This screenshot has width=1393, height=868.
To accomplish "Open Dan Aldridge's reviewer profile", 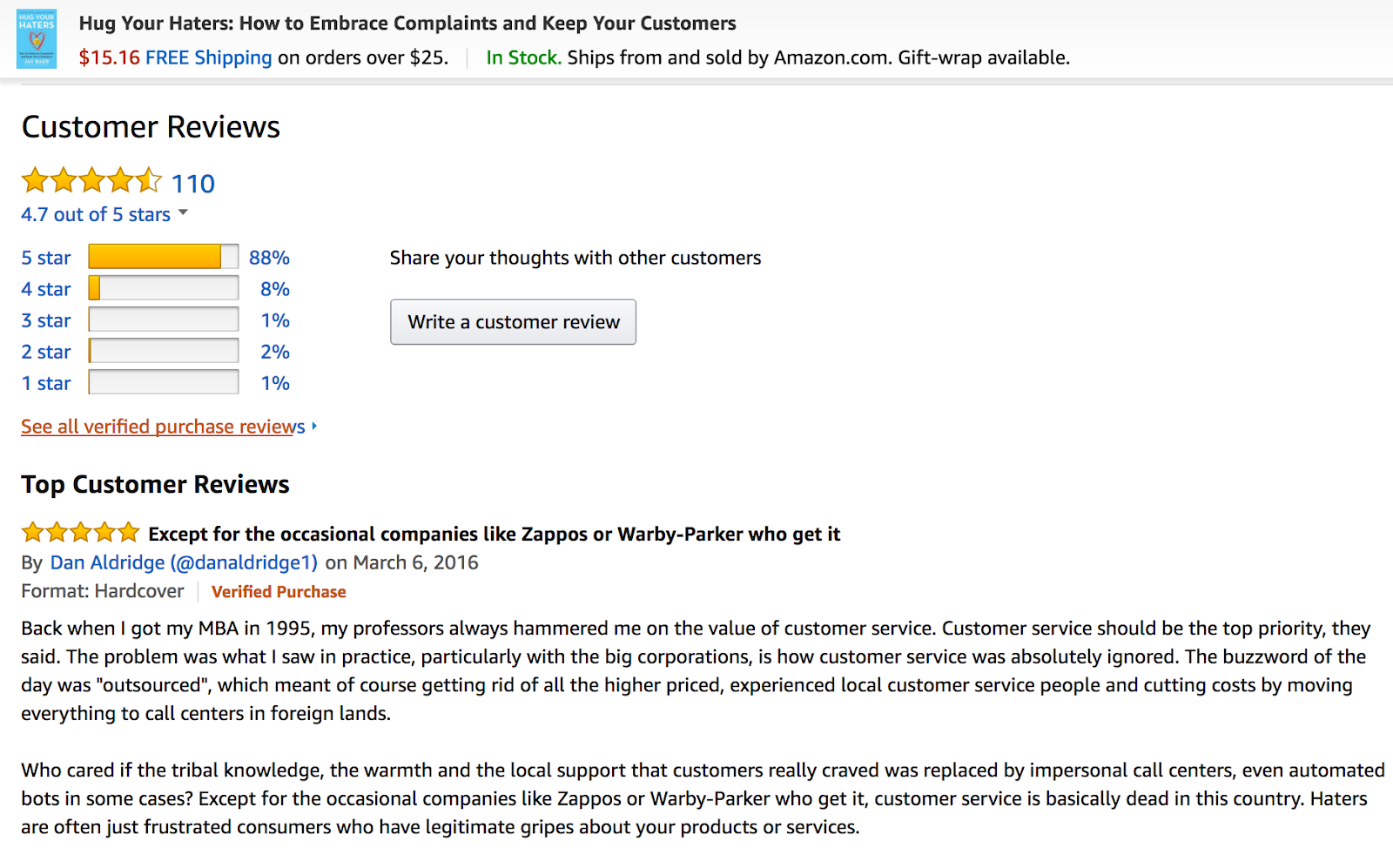I will [184, 562].
